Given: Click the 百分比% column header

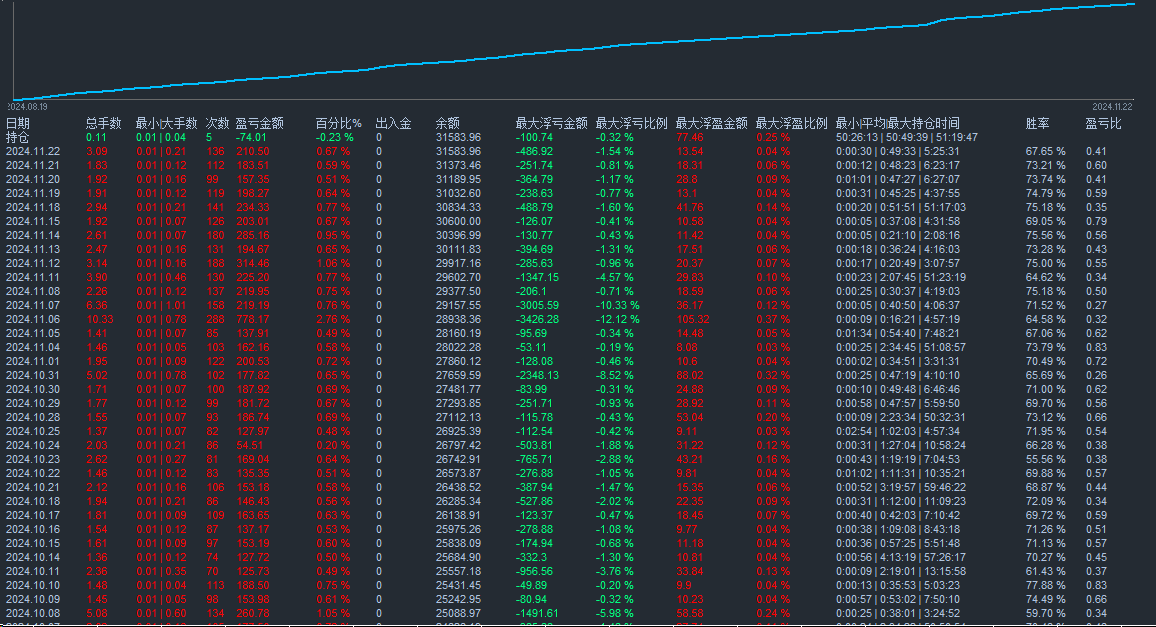Looking at the screenshot, I should coord(338,123).
